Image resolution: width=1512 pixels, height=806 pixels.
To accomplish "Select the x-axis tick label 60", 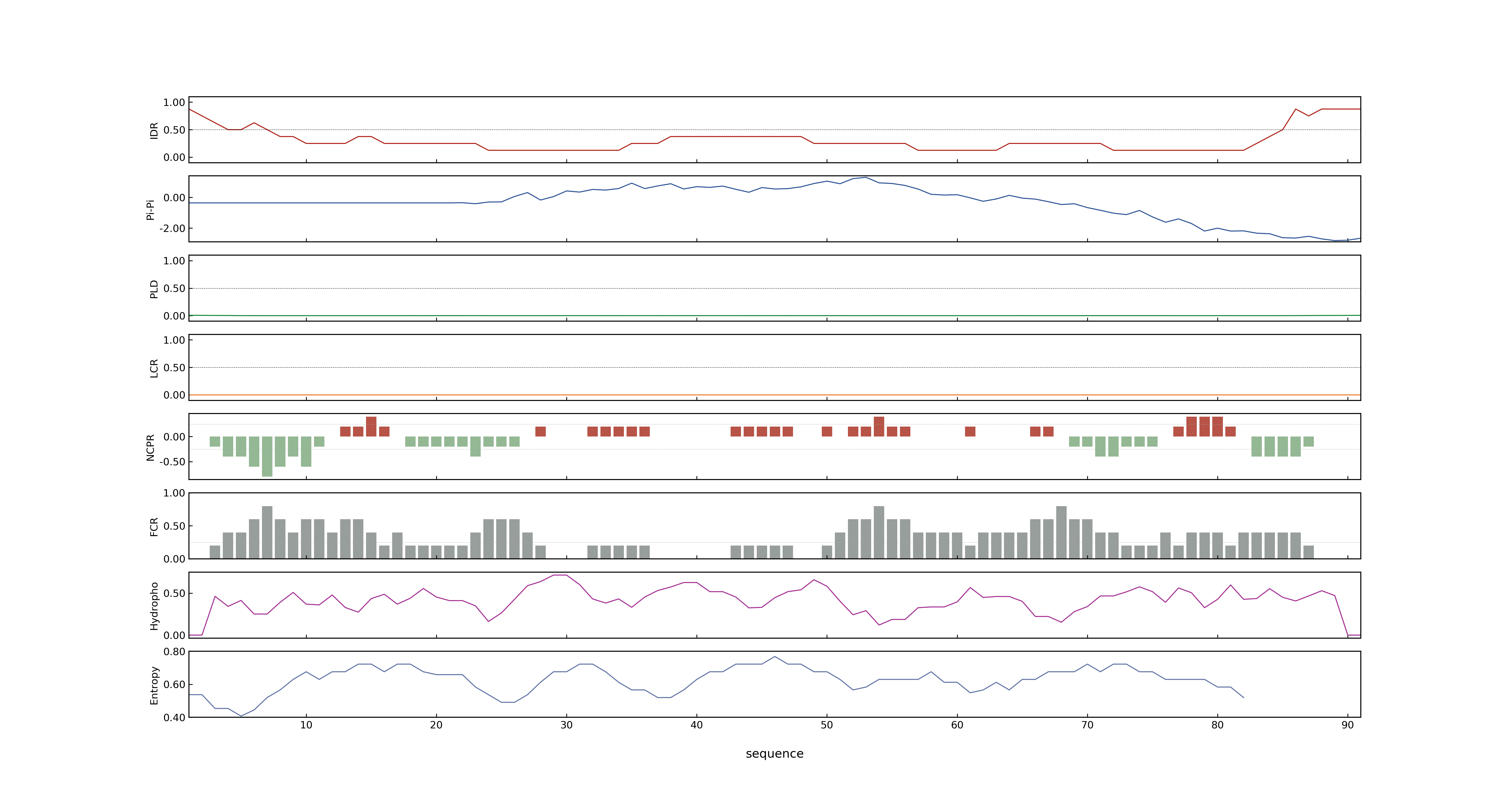I will [x=957, y=725].
